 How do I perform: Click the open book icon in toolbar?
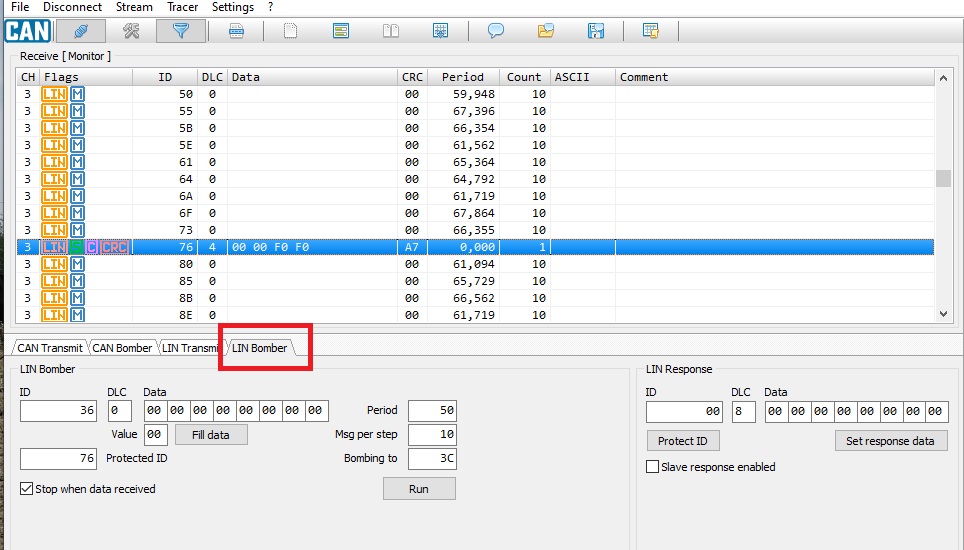[391, 30]
